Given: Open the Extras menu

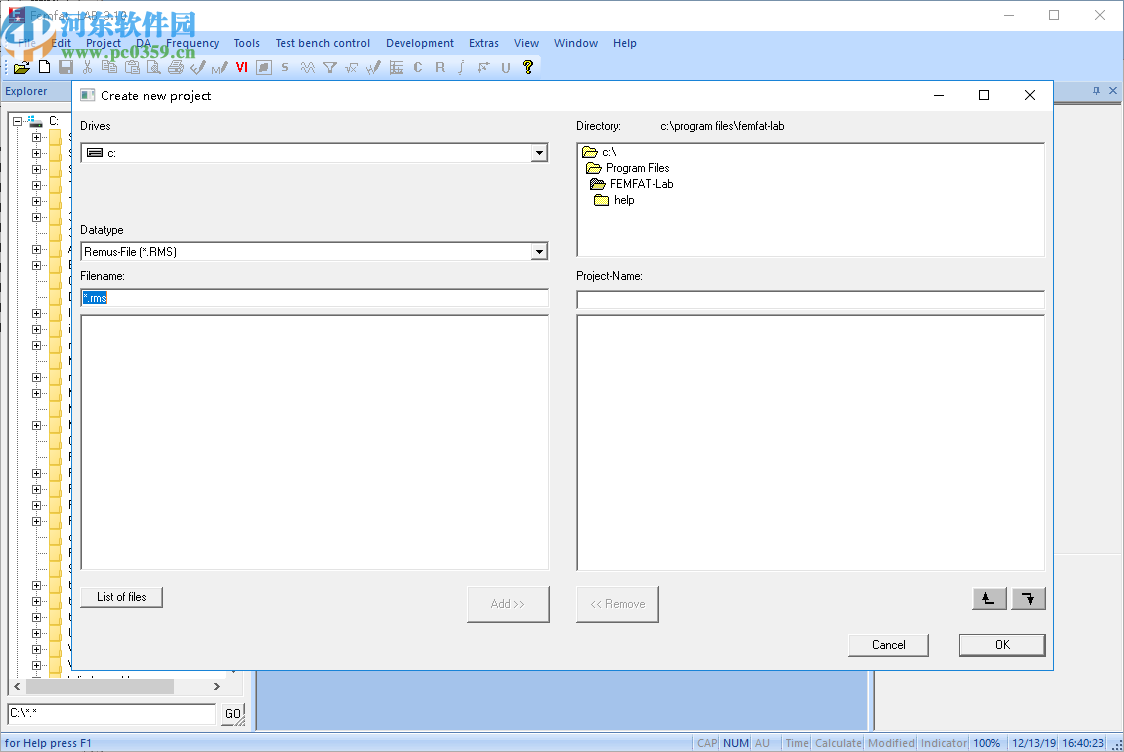Looking at the screenshot, I should point(484,43).
